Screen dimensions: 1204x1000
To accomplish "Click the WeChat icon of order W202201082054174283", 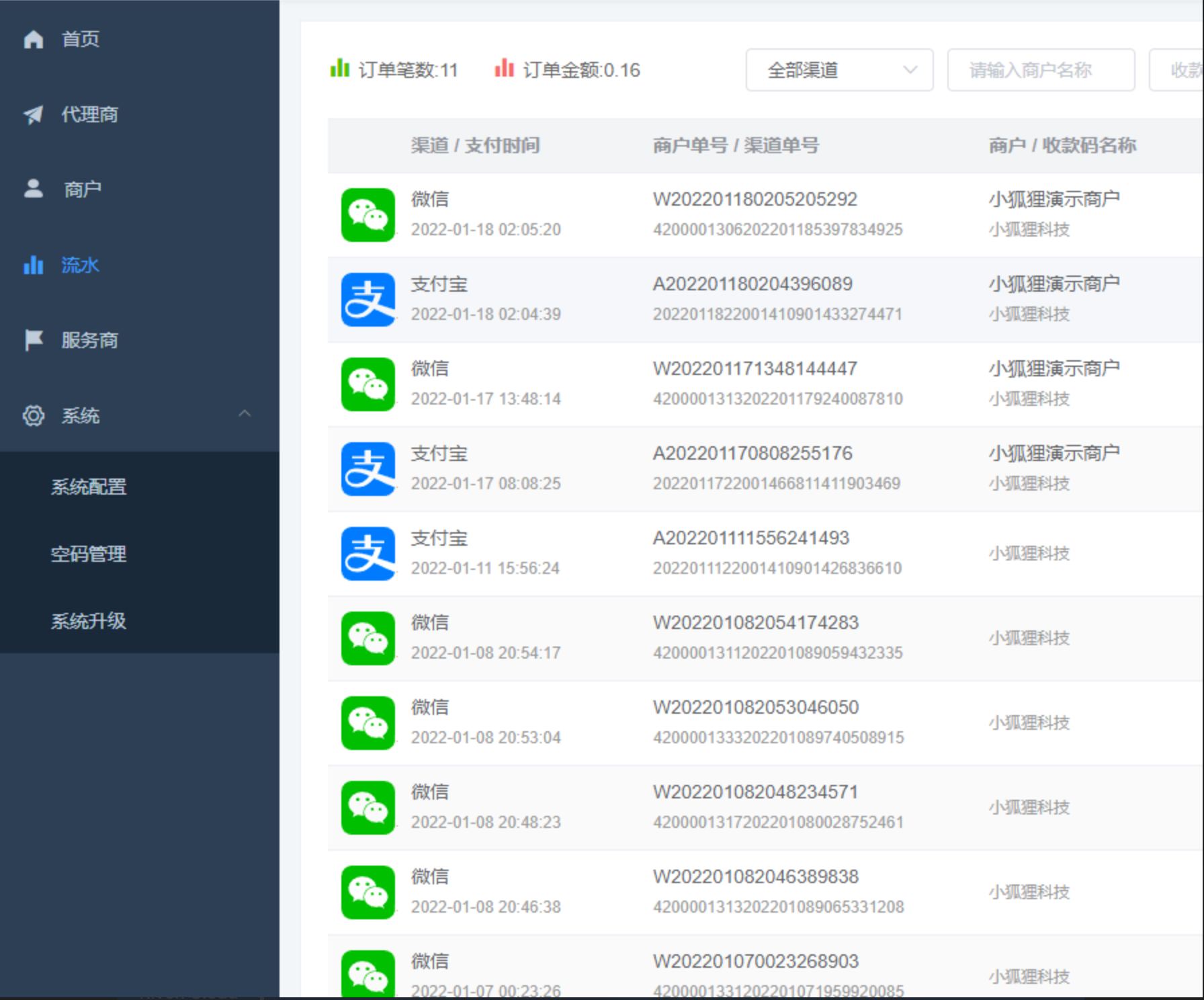I will [x=368, y=638].
